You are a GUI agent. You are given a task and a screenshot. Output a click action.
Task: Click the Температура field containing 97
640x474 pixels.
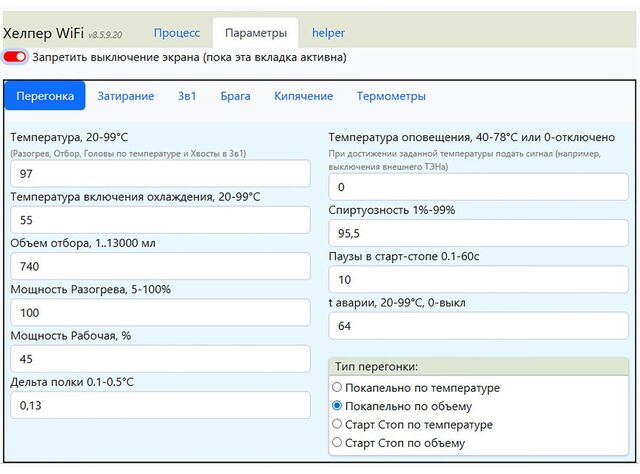point(160,175)
